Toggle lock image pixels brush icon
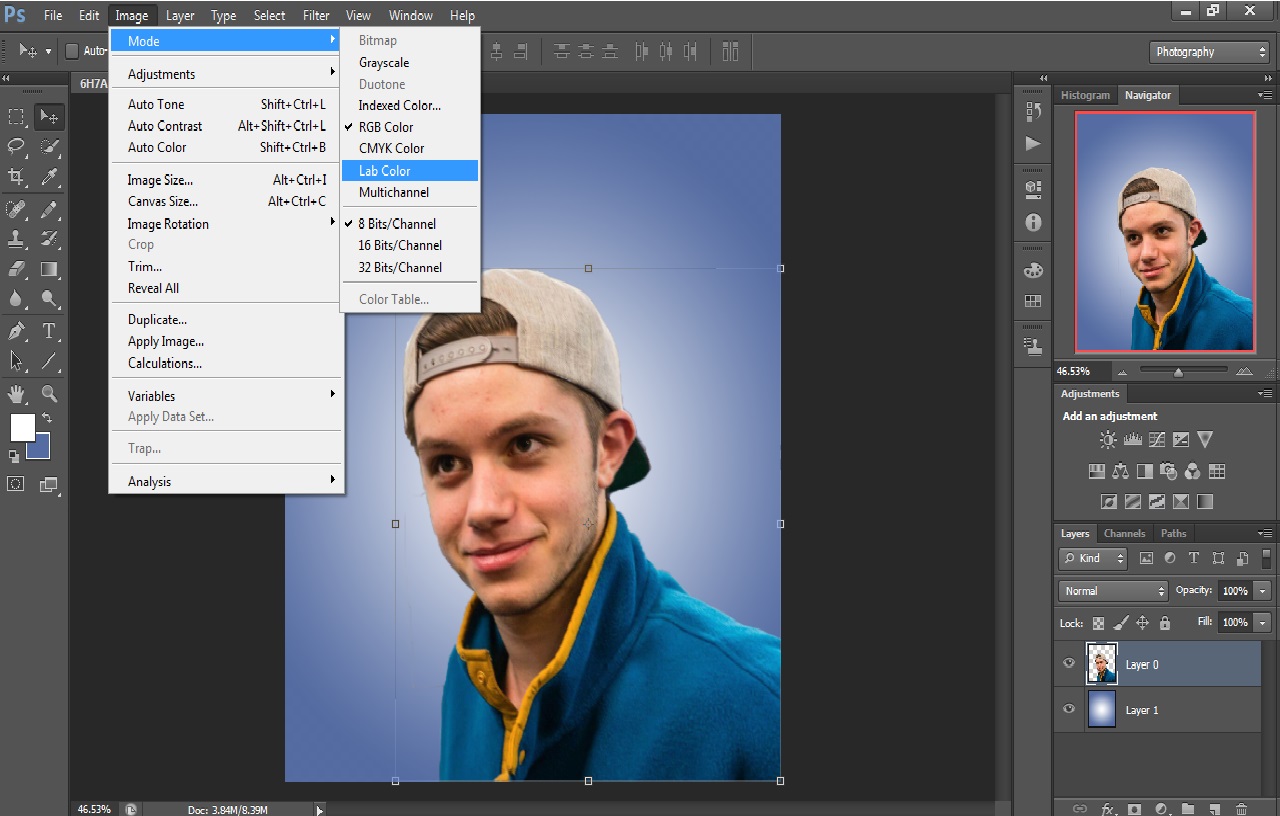 coord(1120,622)
